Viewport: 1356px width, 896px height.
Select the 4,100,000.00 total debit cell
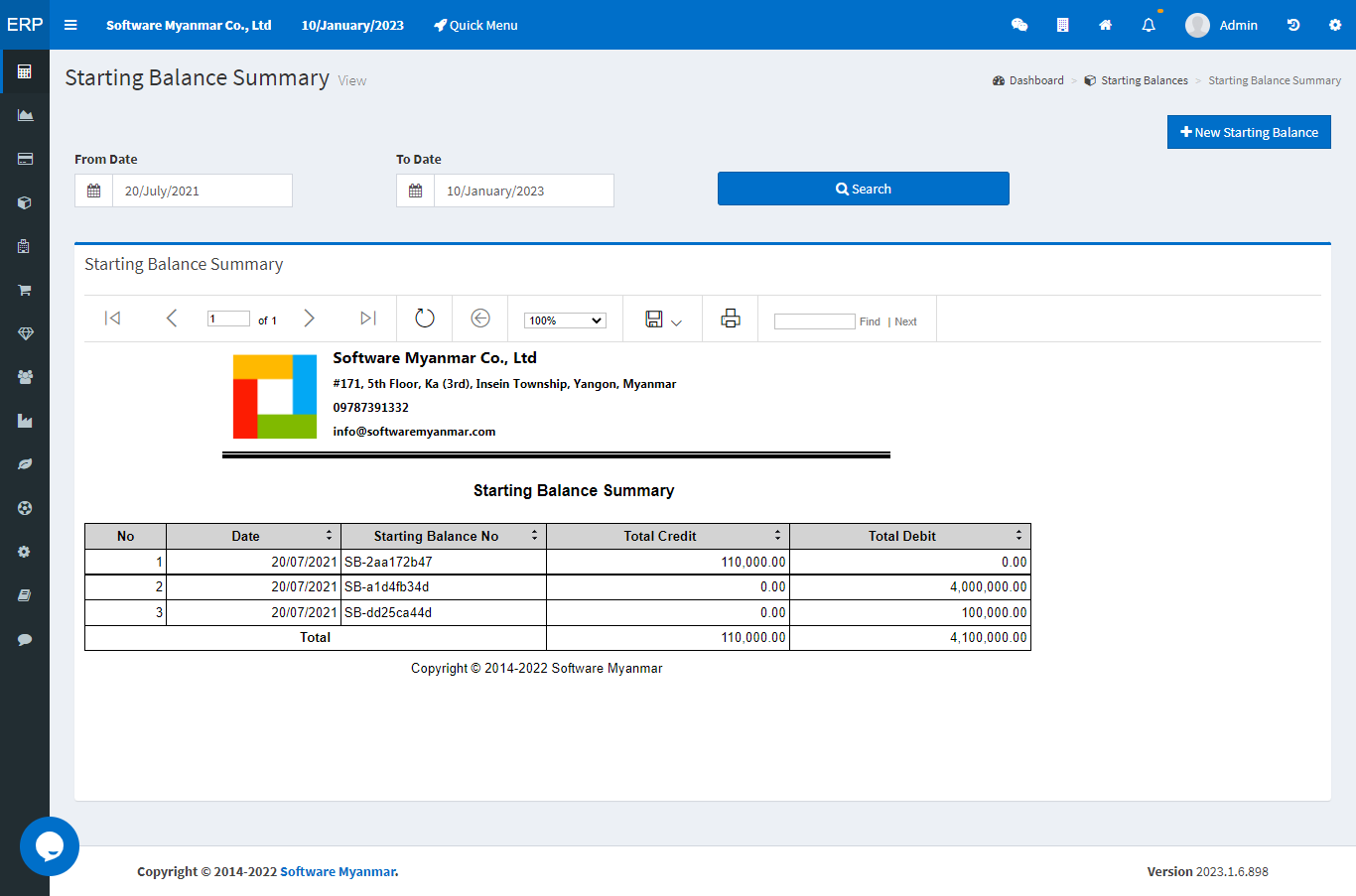click(x=910, y=637)
